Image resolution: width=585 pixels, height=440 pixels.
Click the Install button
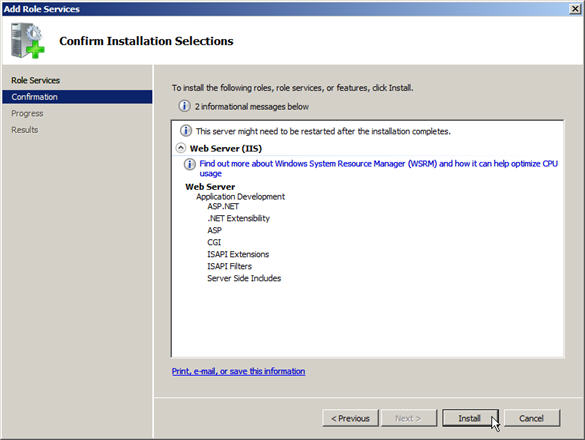[x=470, y=418]
